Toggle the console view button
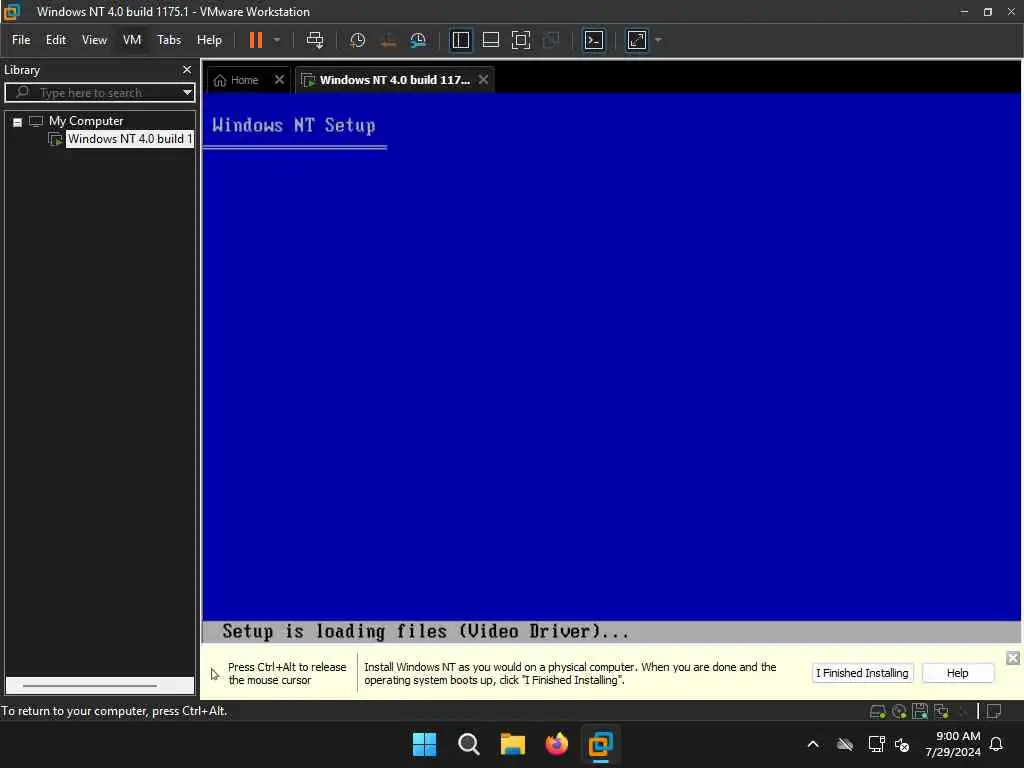Viewport: 1024px width, 768px height. click(x=594, y=40)
